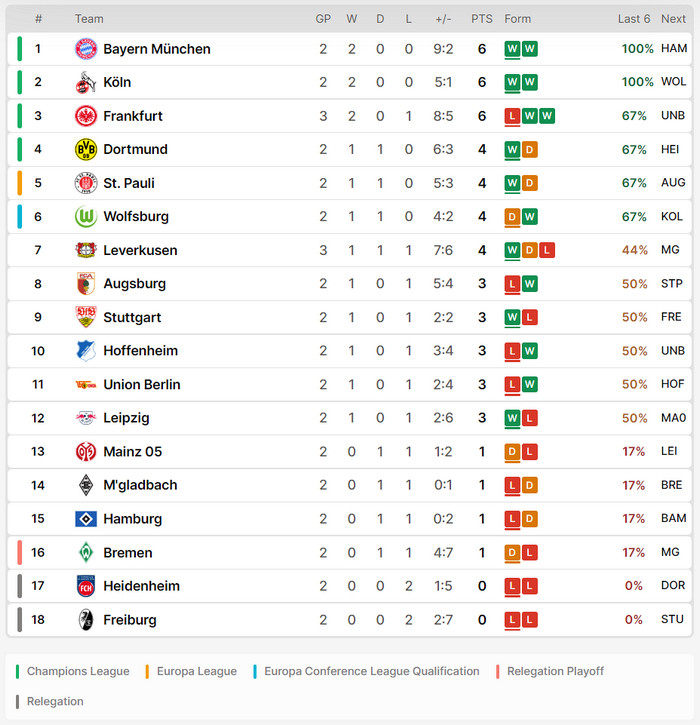Image resolution: width=700 pixels, height=725 pixels.
Task: Click the Leipzig bulls crest
Action: [x=86, y=418]
